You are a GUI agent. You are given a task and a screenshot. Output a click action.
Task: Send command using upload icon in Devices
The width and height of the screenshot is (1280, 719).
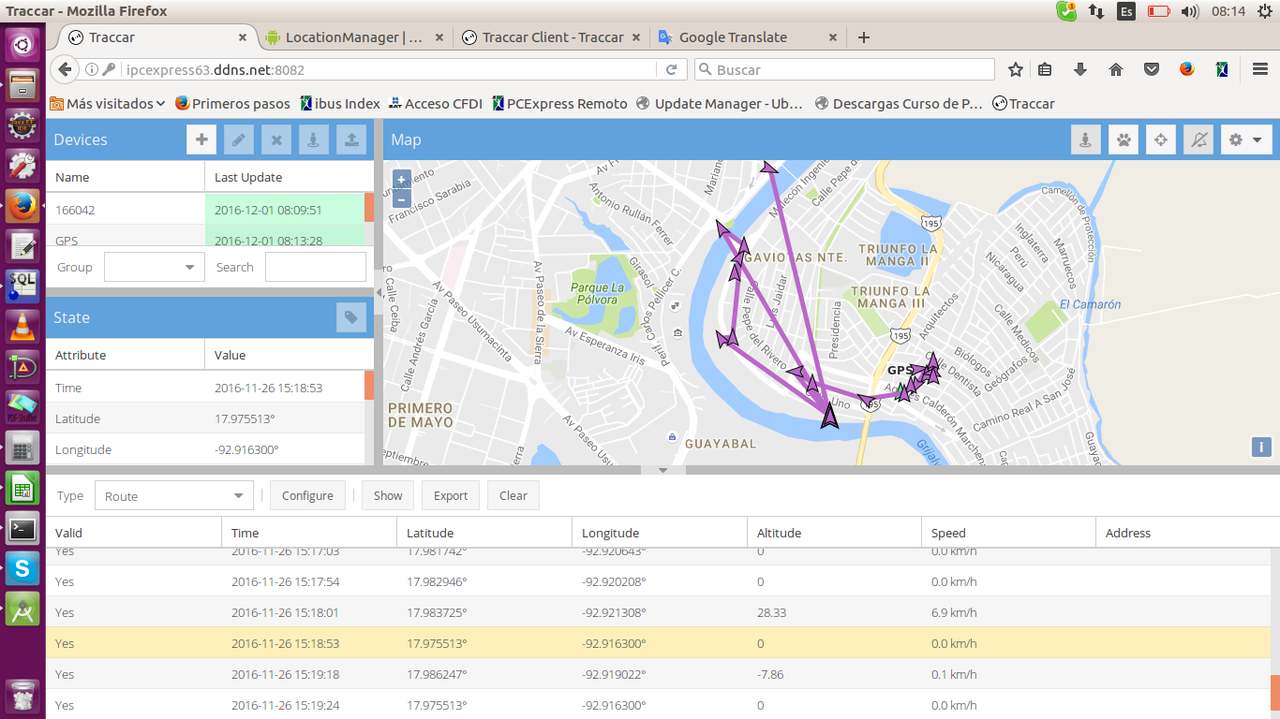pos(351,140)
